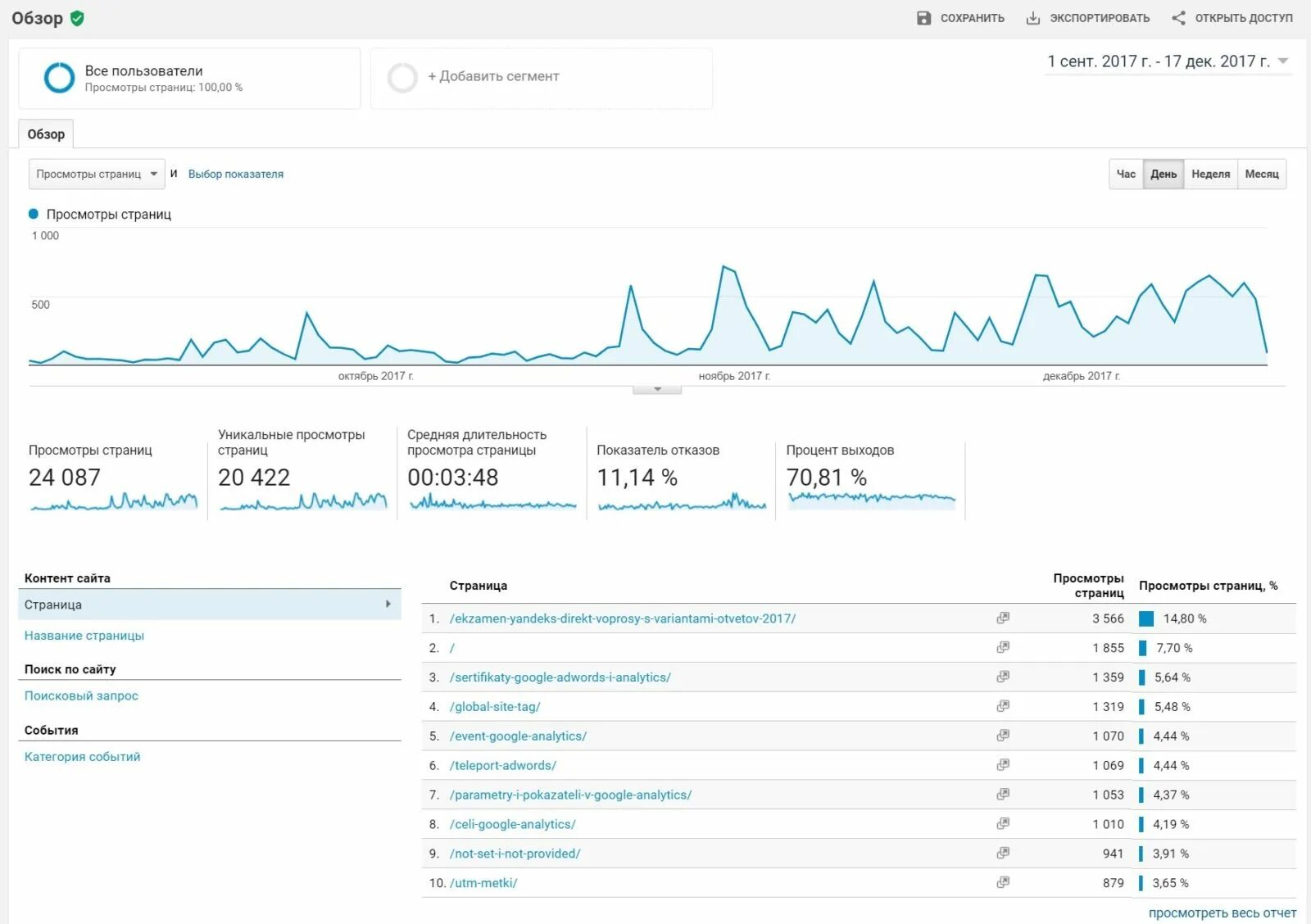The image size is (1311, 924).
Task: Select Показатель отказов 11,14 % card
Action: coord(681,477)
